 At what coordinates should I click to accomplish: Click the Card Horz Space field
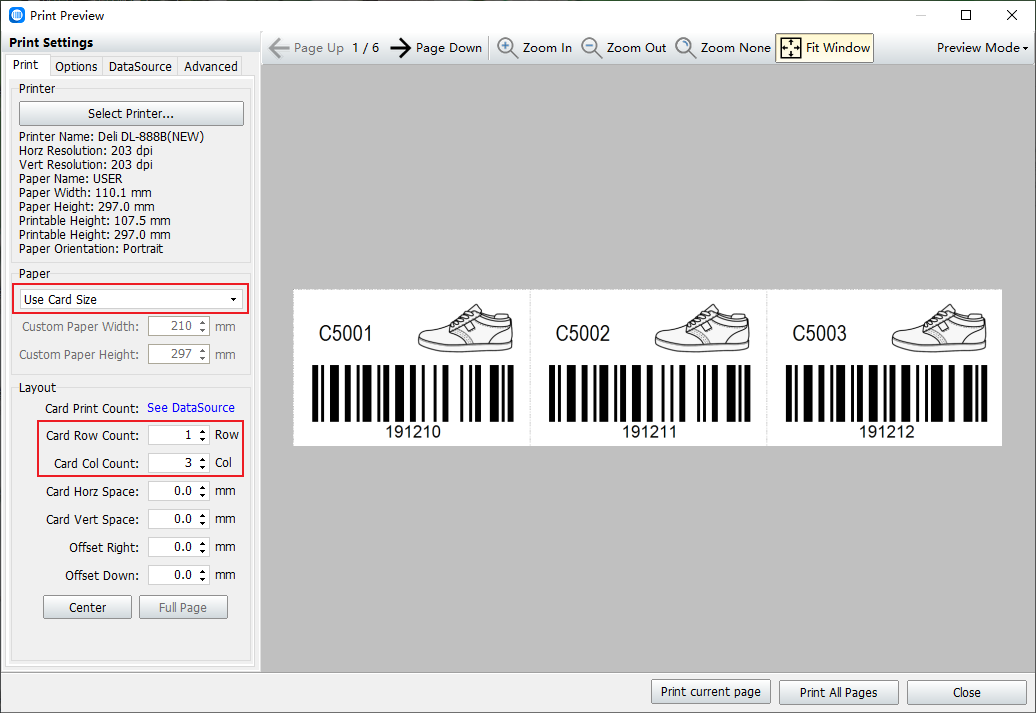click(x=173, y=491)
